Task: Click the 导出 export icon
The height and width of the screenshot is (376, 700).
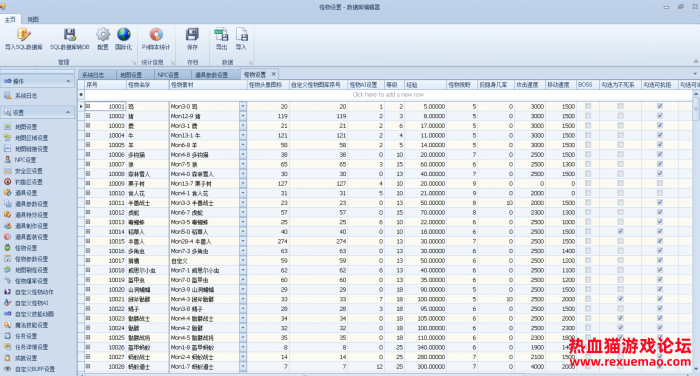Action: click(221, 35)
